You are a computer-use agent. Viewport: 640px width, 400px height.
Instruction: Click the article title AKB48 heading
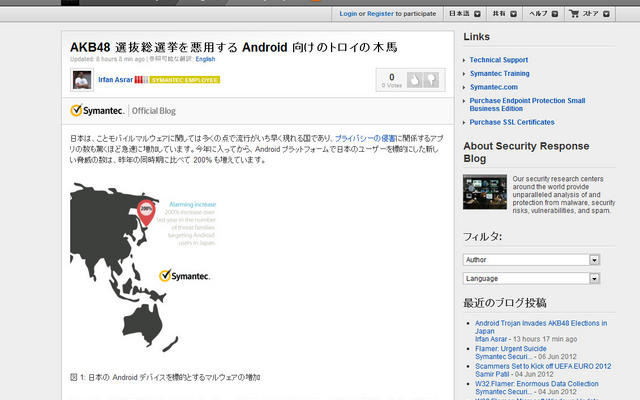233,47
